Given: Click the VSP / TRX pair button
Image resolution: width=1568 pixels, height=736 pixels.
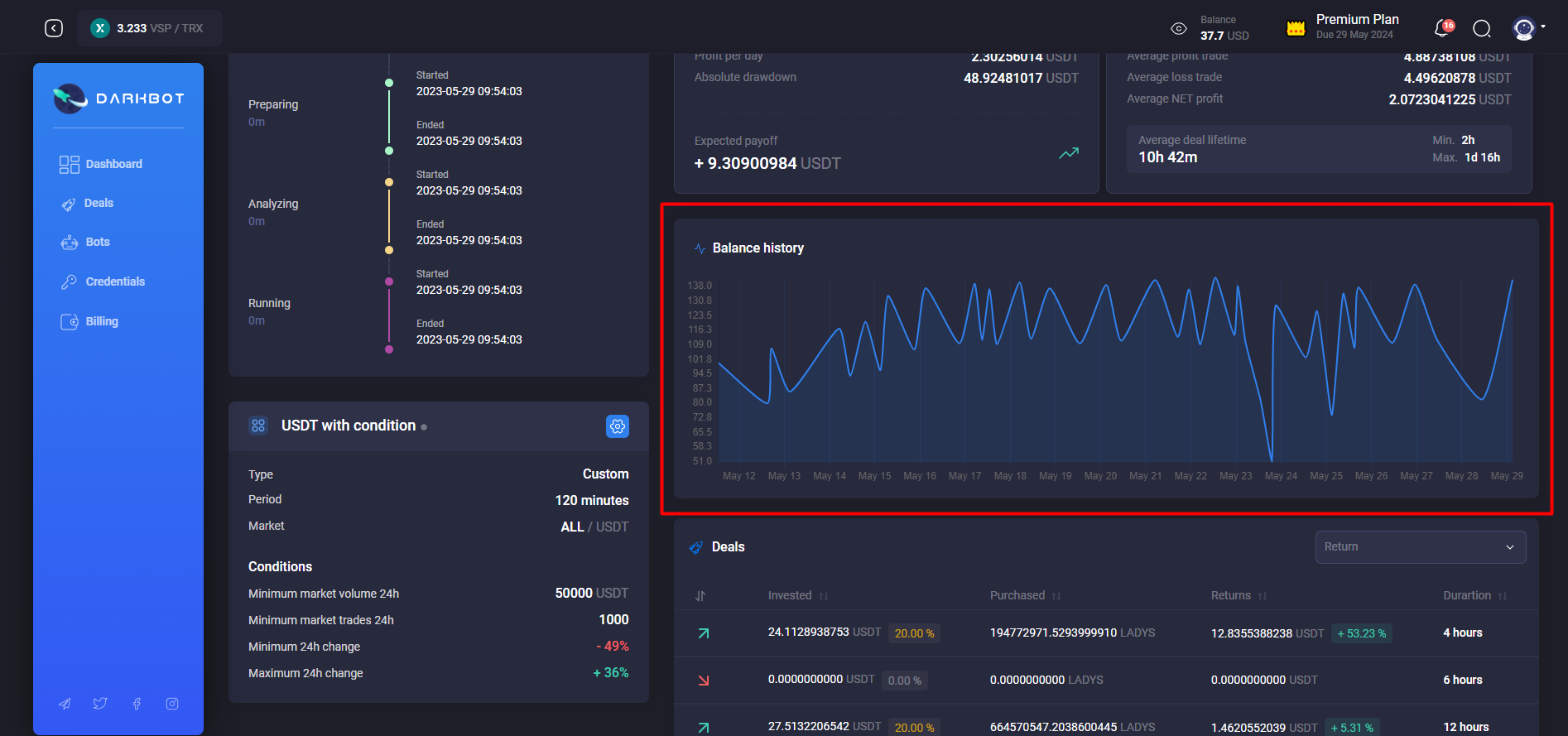Looking at the screenshot, I should click(150, 28).
